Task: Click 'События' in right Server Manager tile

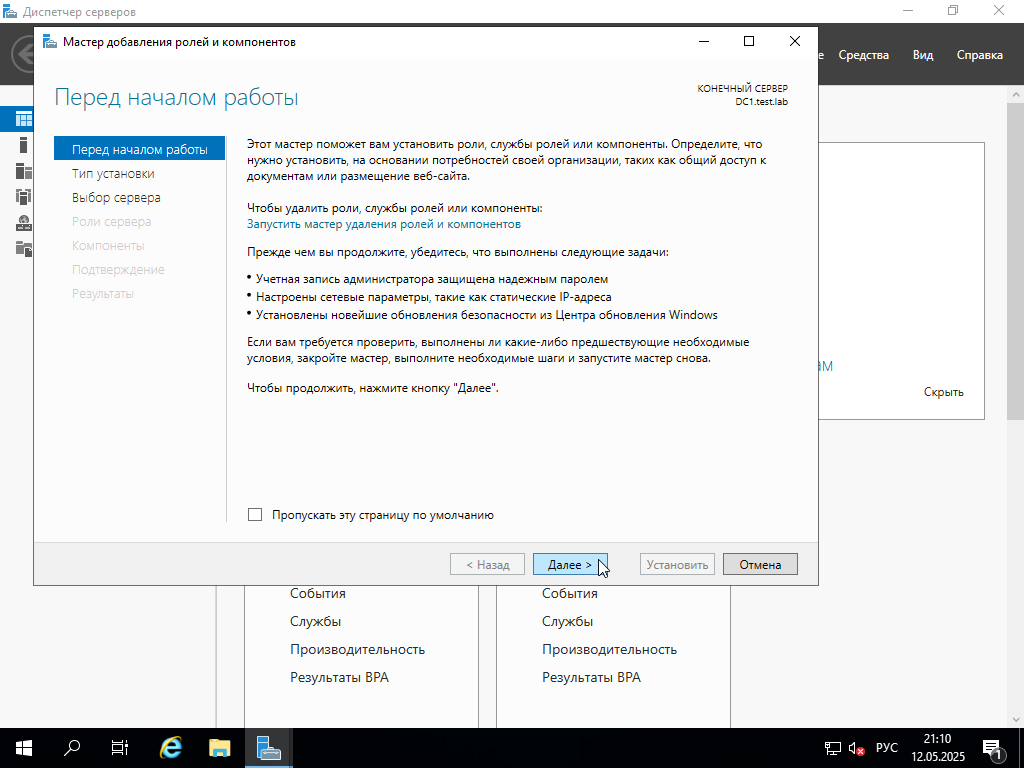Action: coord(569,593)
